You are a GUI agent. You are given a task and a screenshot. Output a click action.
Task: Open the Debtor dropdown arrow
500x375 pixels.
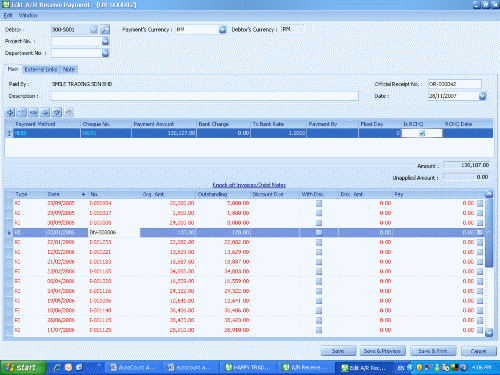coord(94,30)
